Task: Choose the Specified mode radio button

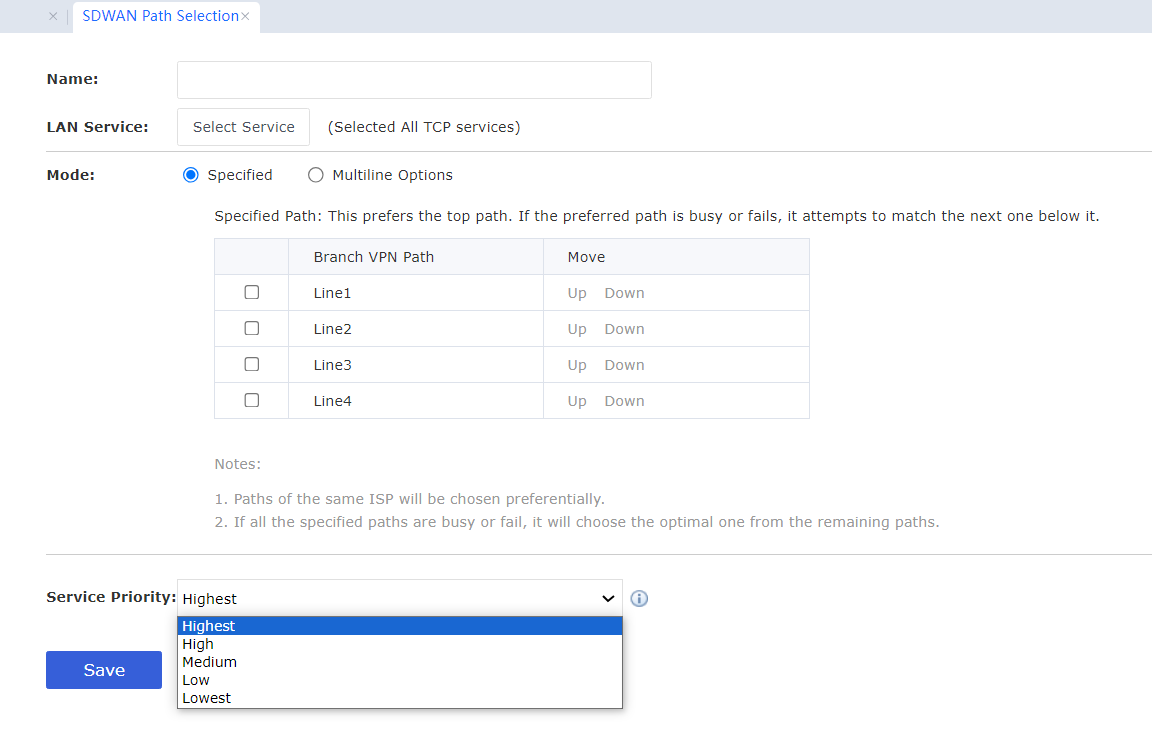Action: (x=191, y=175)
